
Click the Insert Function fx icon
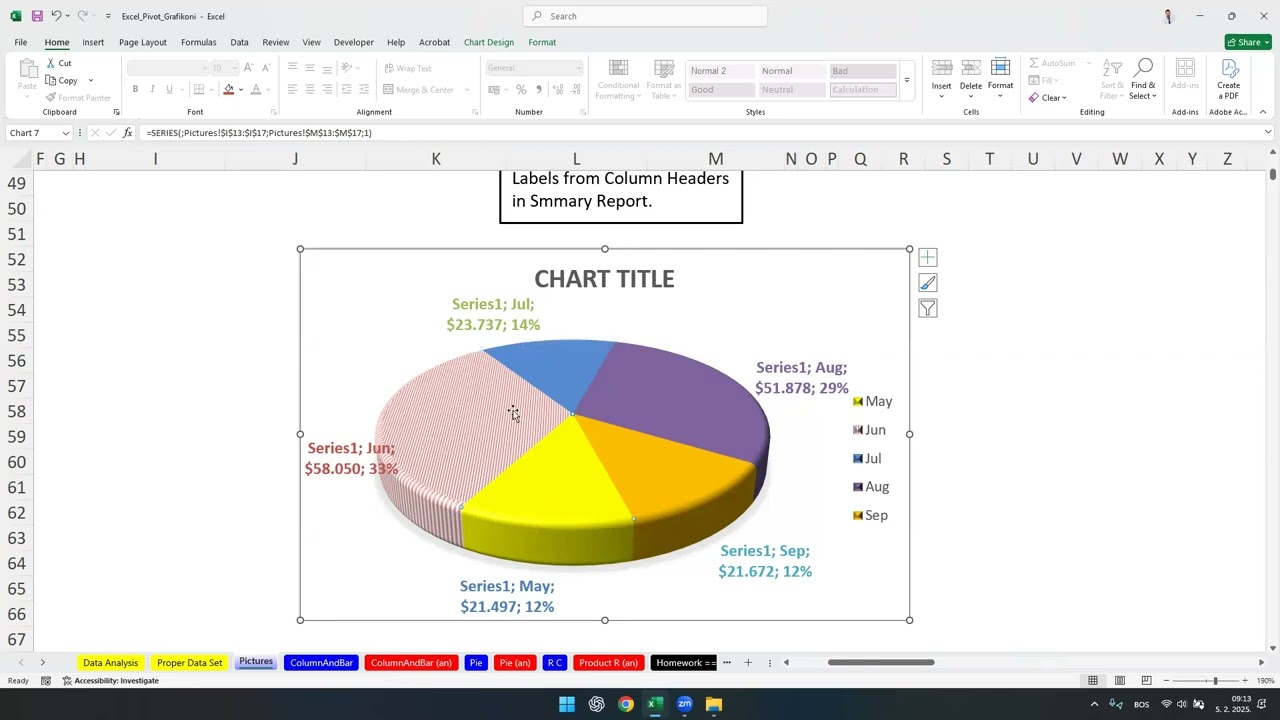click(127, 133)
